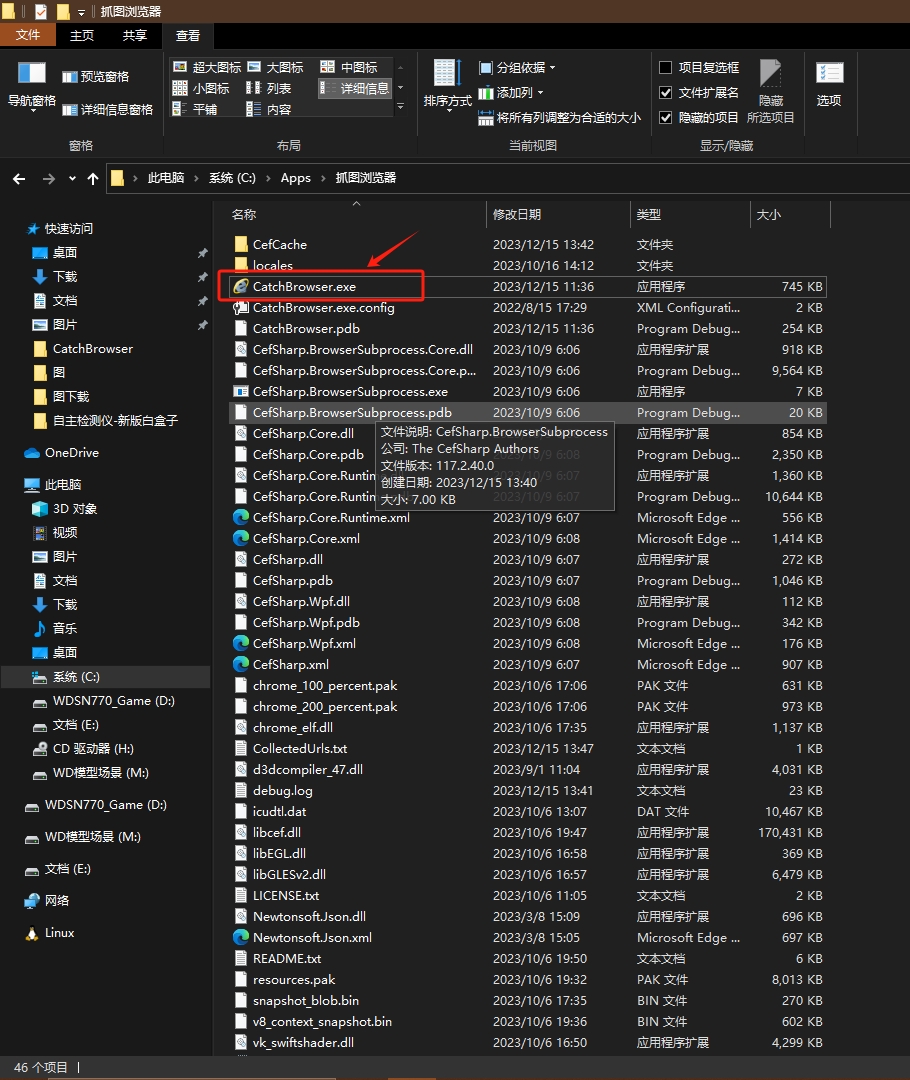Toggle the 详细信息窗格 details pane
The width and height of the screenshot is (910, 1080).
(x=107, y=109)
